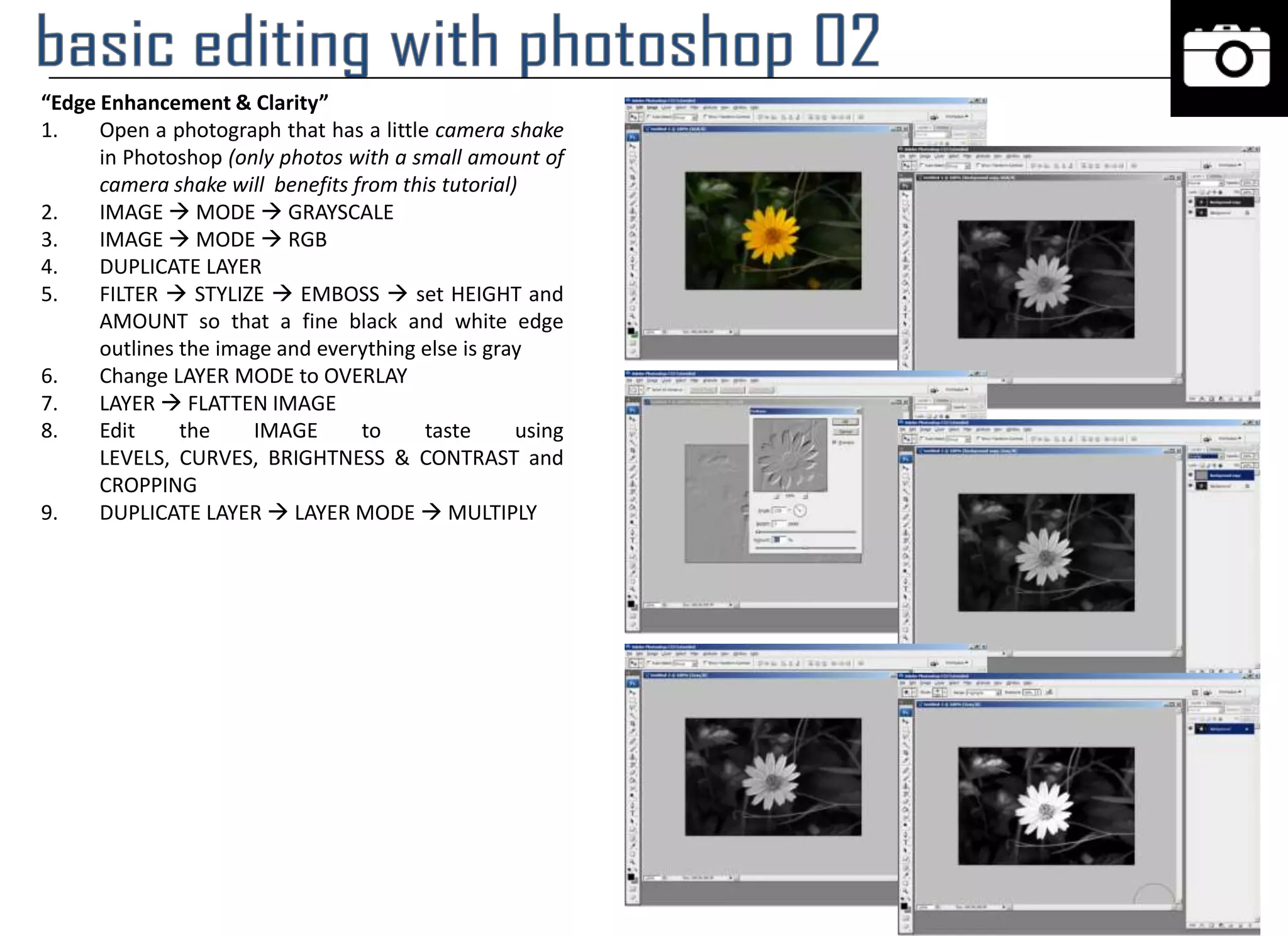Click the marquee tool icon in Emboss window options bar
This screenshot has width=1288, height=936.
tap(633, 390)
